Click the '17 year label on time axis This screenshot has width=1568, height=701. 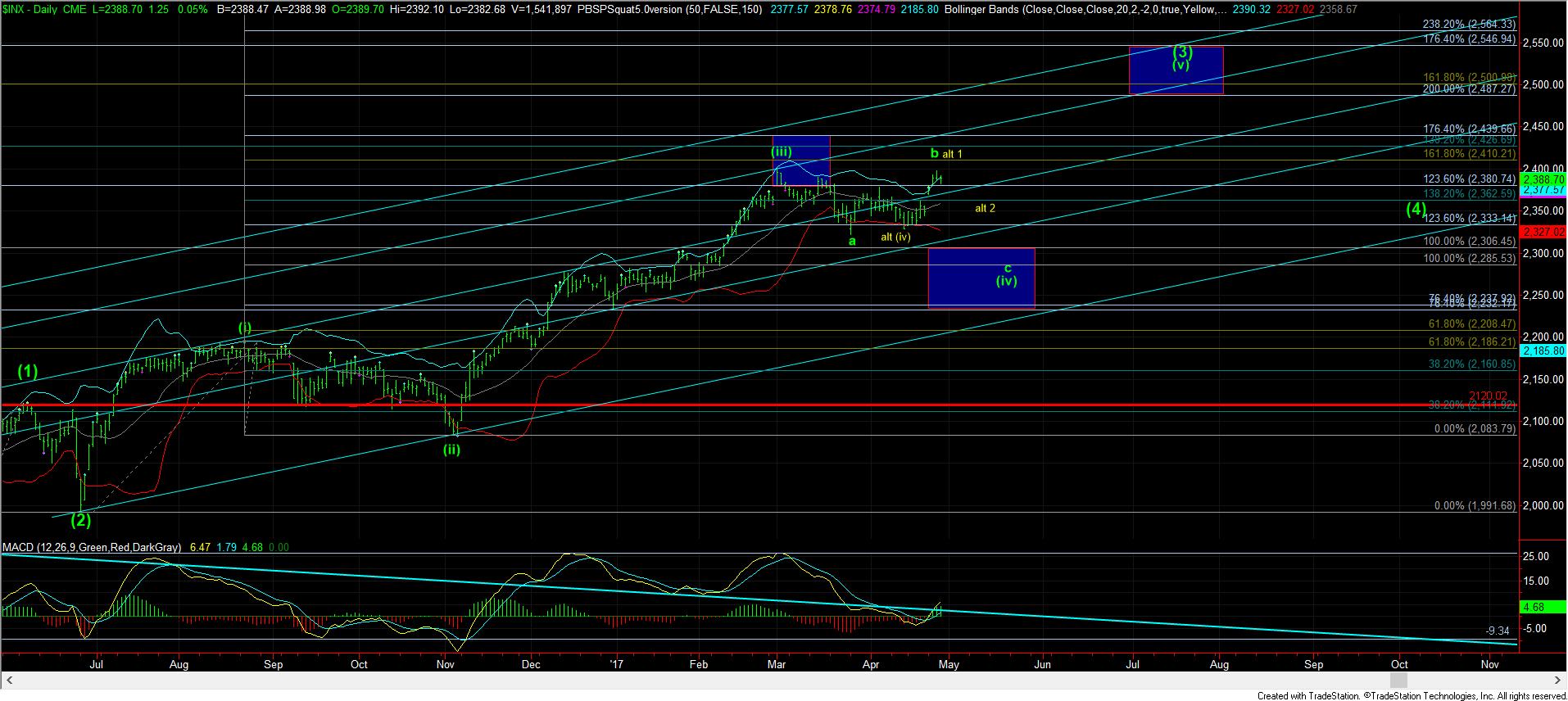[x=619, y=664]
